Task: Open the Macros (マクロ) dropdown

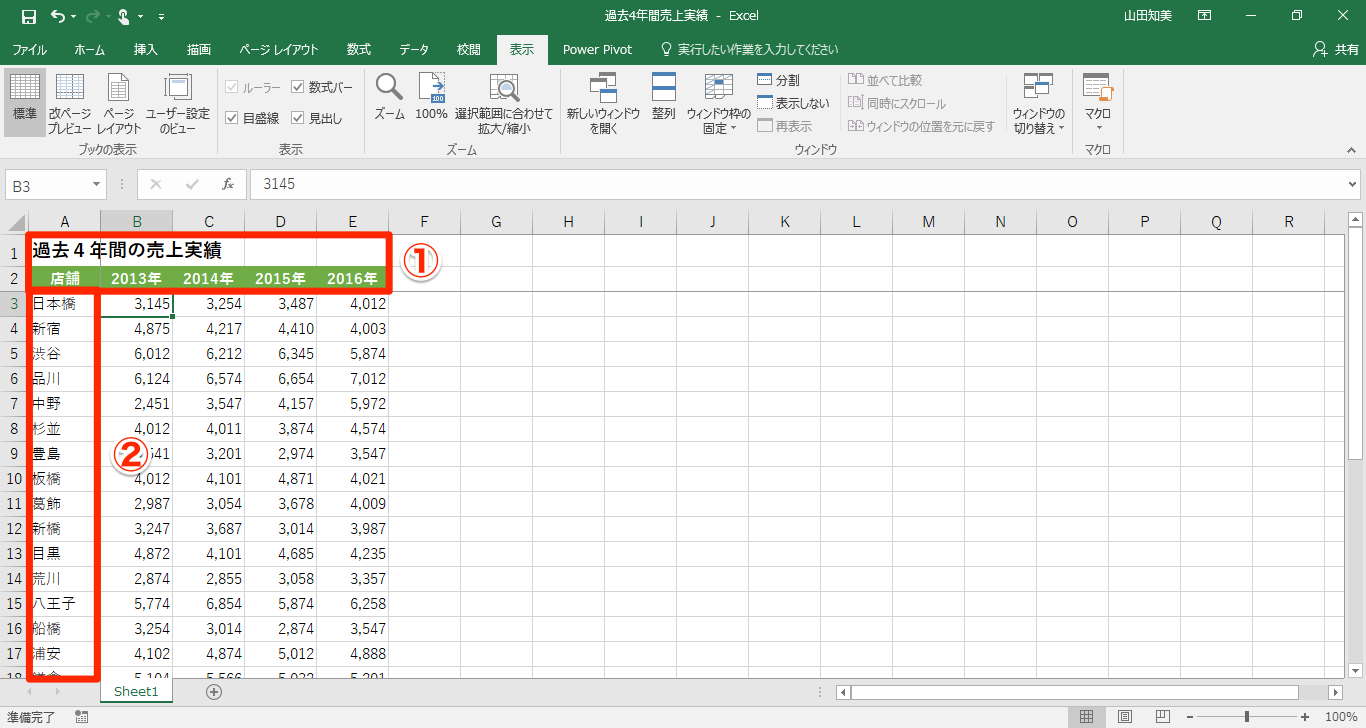Action: 1098,104
